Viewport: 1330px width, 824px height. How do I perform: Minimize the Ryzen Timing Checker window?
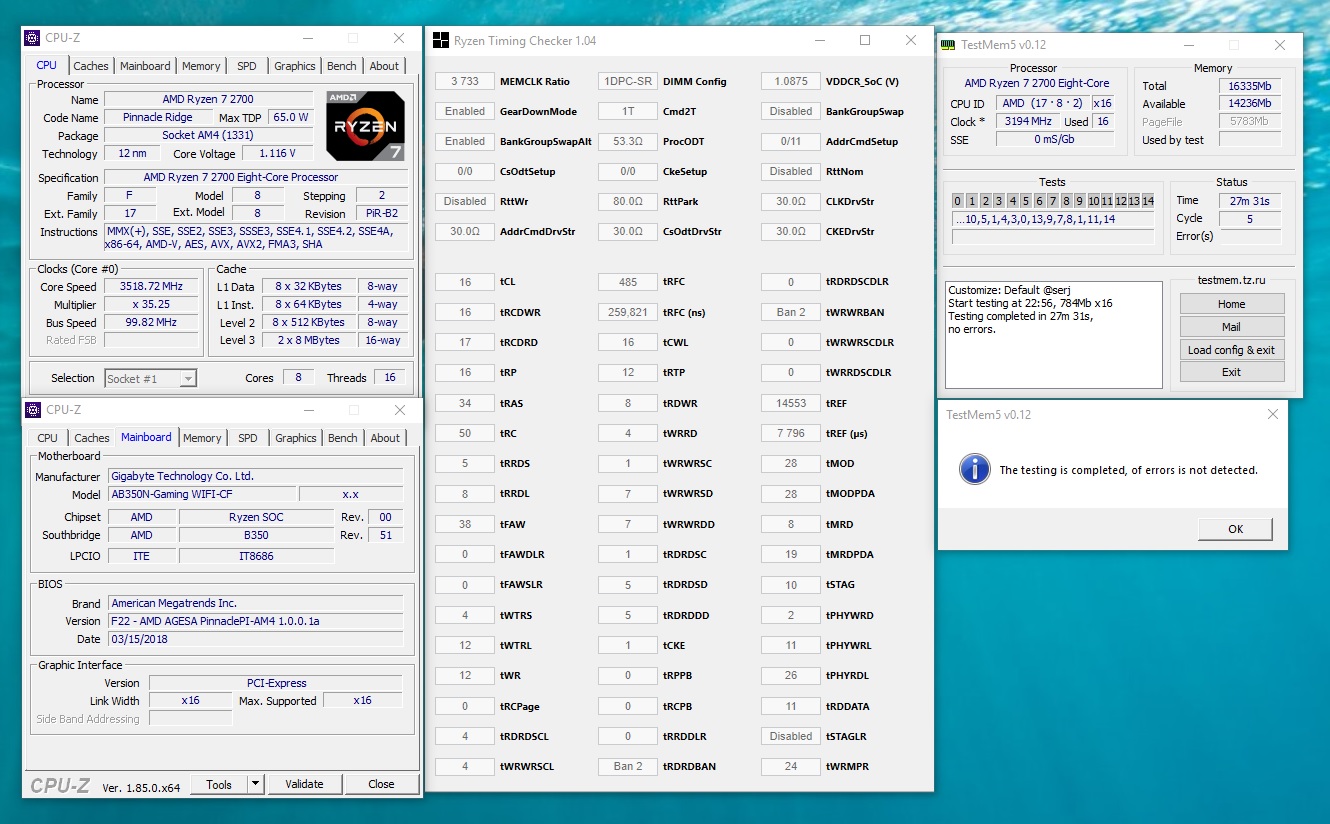pyautogui.click(x=819, y=40)
